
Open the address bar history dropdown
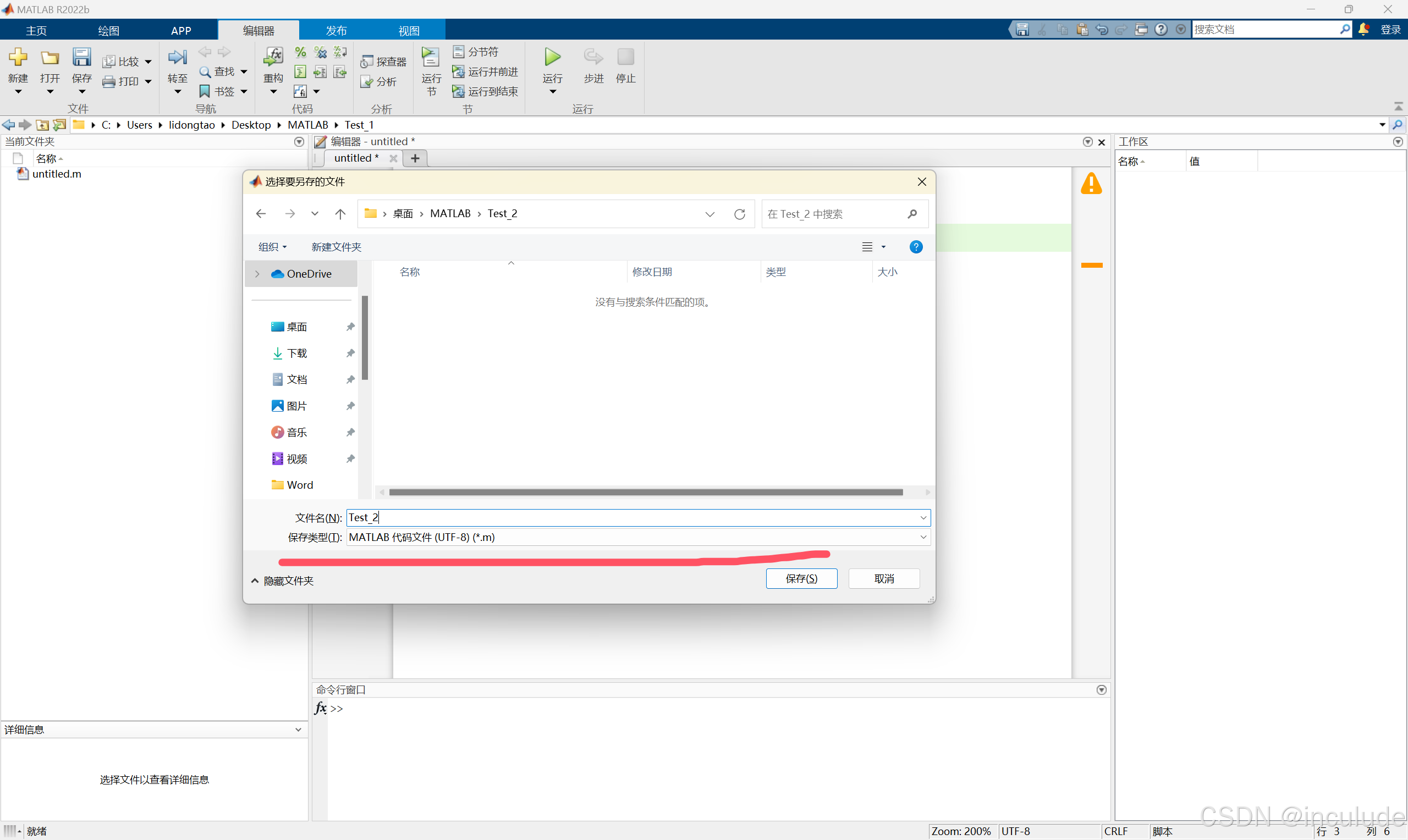point(710,214)
